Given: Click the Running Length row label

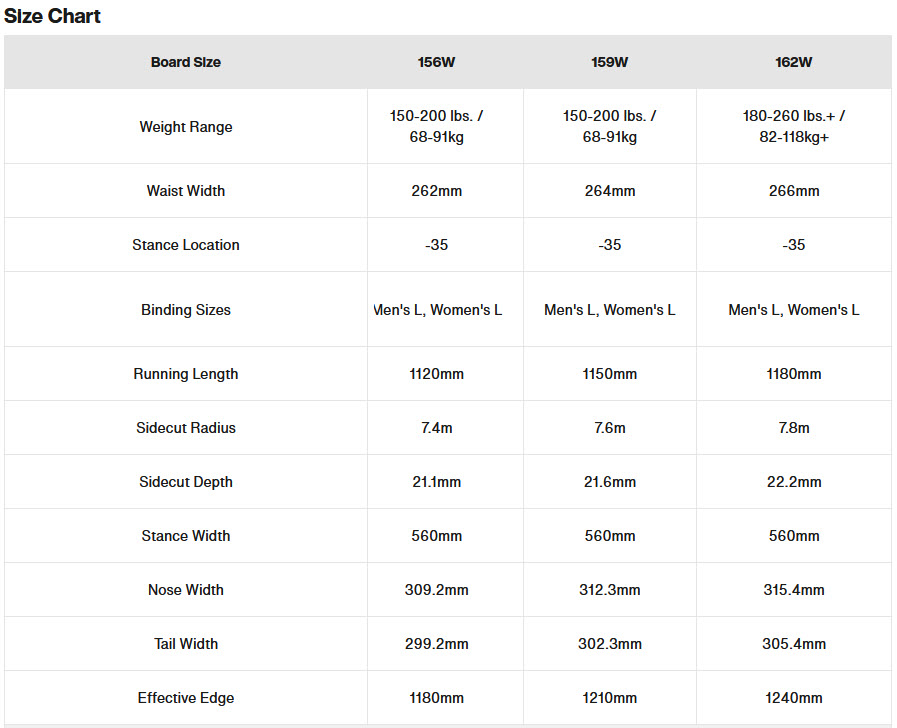Looking at the screenshot, I should [x=186, y=374].
